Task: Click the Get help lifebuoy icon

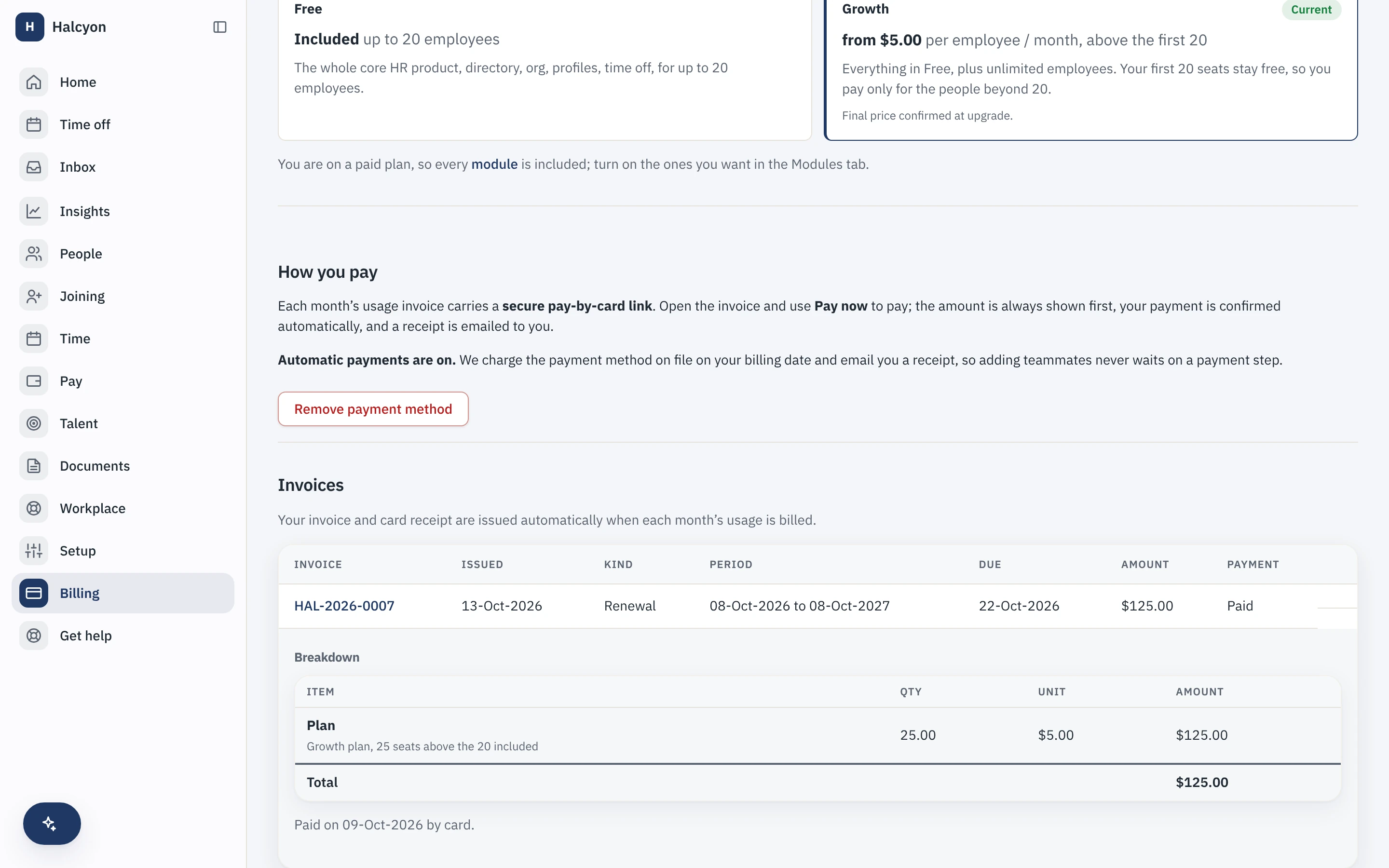Action: (34, 636)
